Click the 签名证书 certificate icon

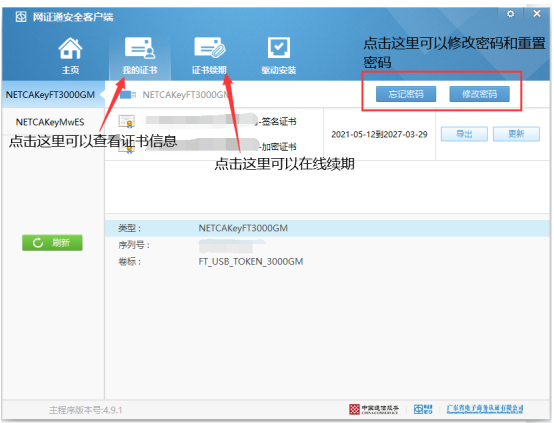click(x=126, y=122)
